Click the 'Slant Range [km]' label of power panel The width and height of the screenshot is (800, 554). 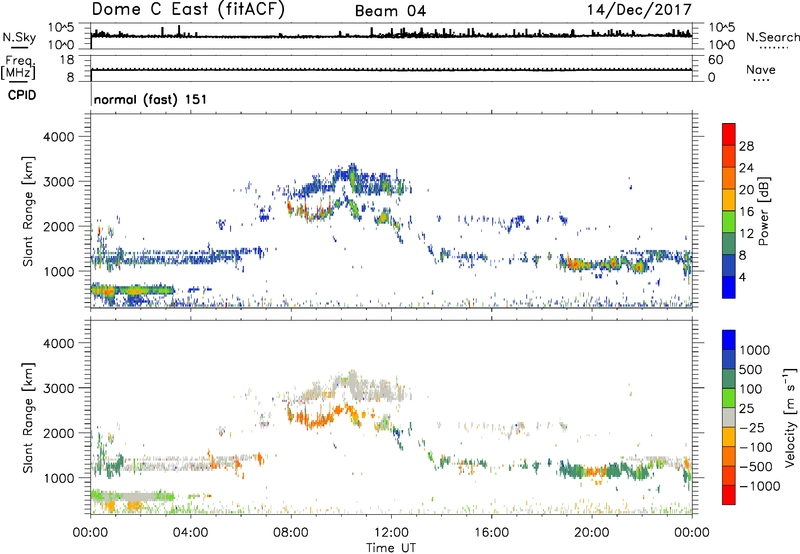(x=28, y=211)
